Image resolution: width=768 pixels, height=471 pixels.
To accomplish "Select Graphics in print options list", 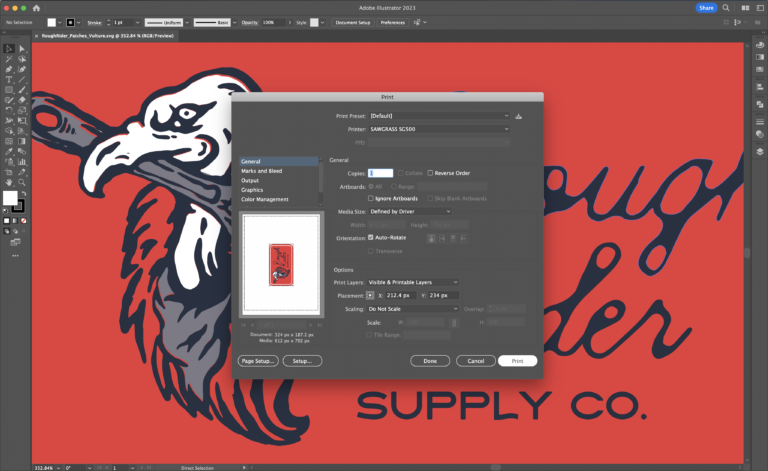I will pyautogui.click(x=279, y=190).
